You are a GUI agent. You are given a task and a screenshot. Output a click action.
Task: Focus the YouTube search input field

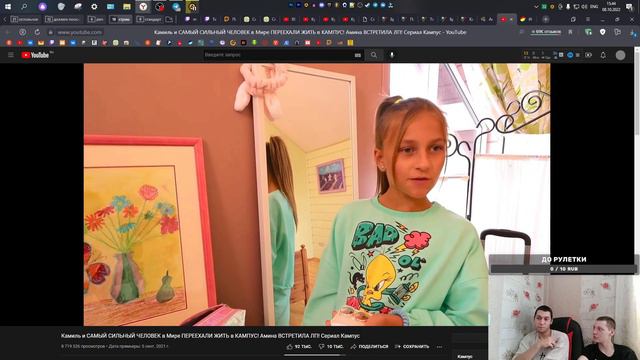(278, 55)
